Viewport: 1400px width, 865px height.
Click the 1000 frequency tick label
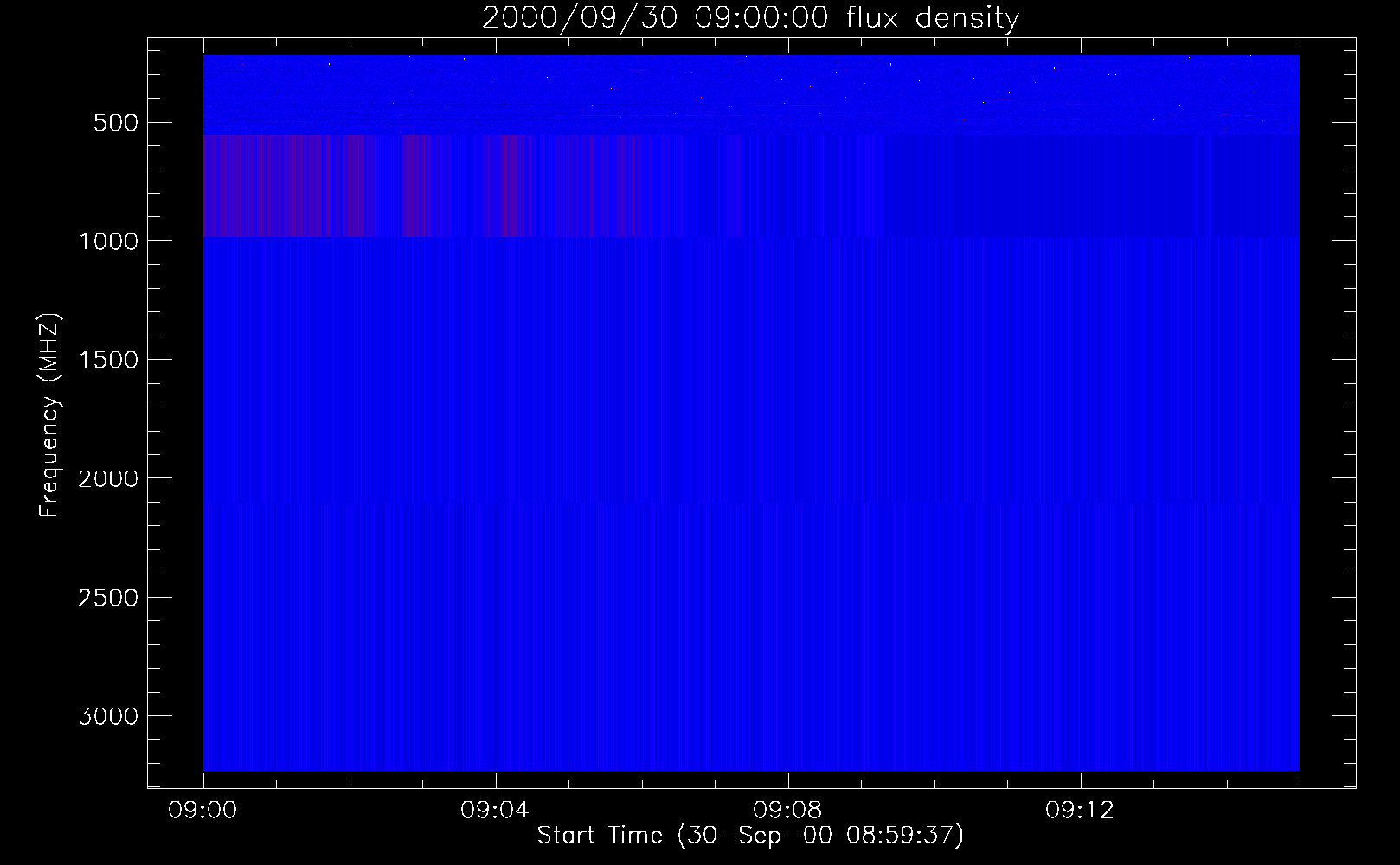[x=108, y=241]
